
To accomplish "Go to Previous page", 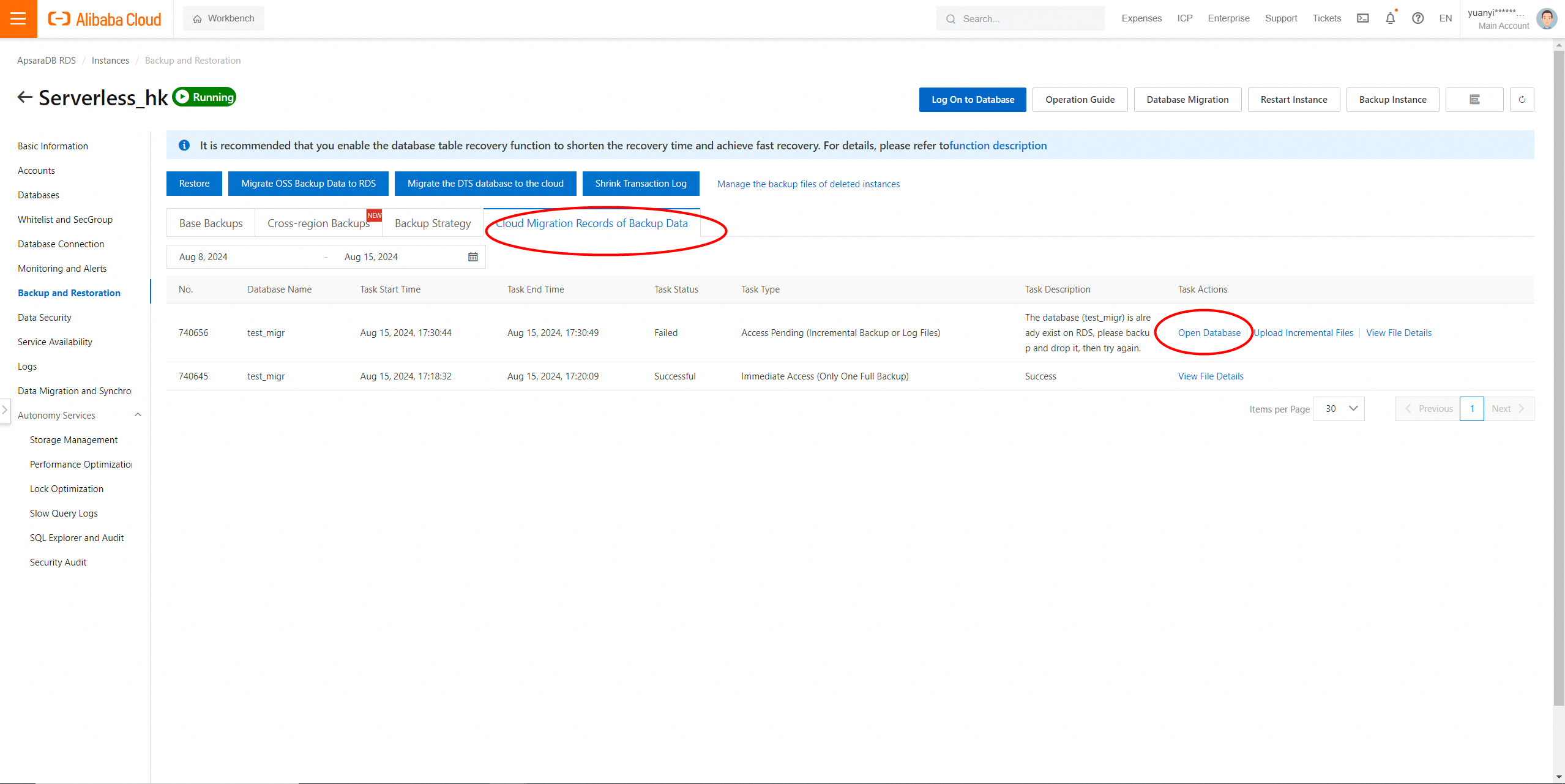I will [x=1428, y=409].
